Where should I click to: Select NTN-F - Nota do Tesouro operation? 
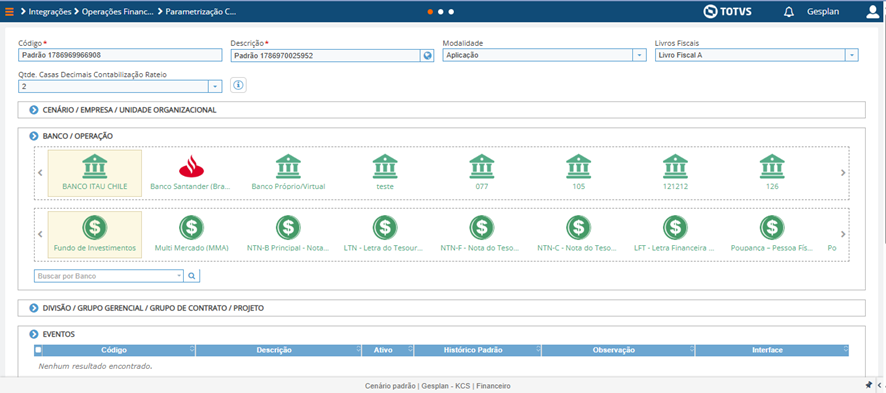[x=481, y=234]
